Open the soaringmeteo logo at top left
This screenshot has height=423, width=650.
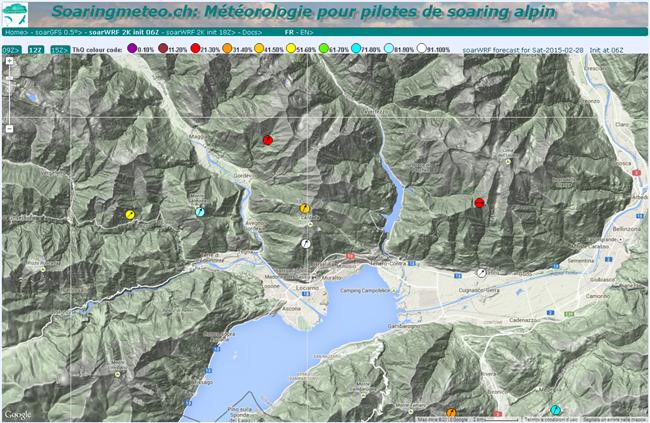click(15, 14)
